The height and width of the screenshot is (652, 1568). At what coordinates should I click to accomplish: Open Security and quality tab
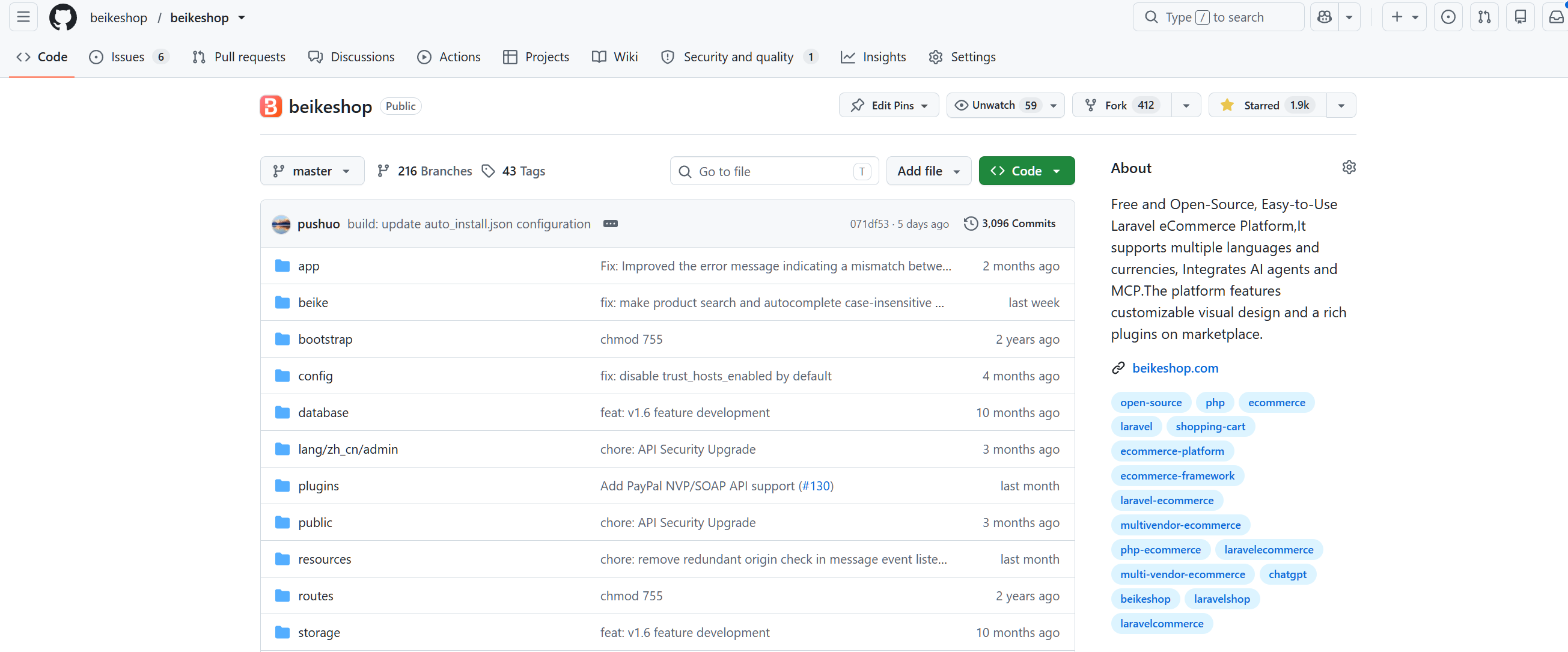point(740,56)
